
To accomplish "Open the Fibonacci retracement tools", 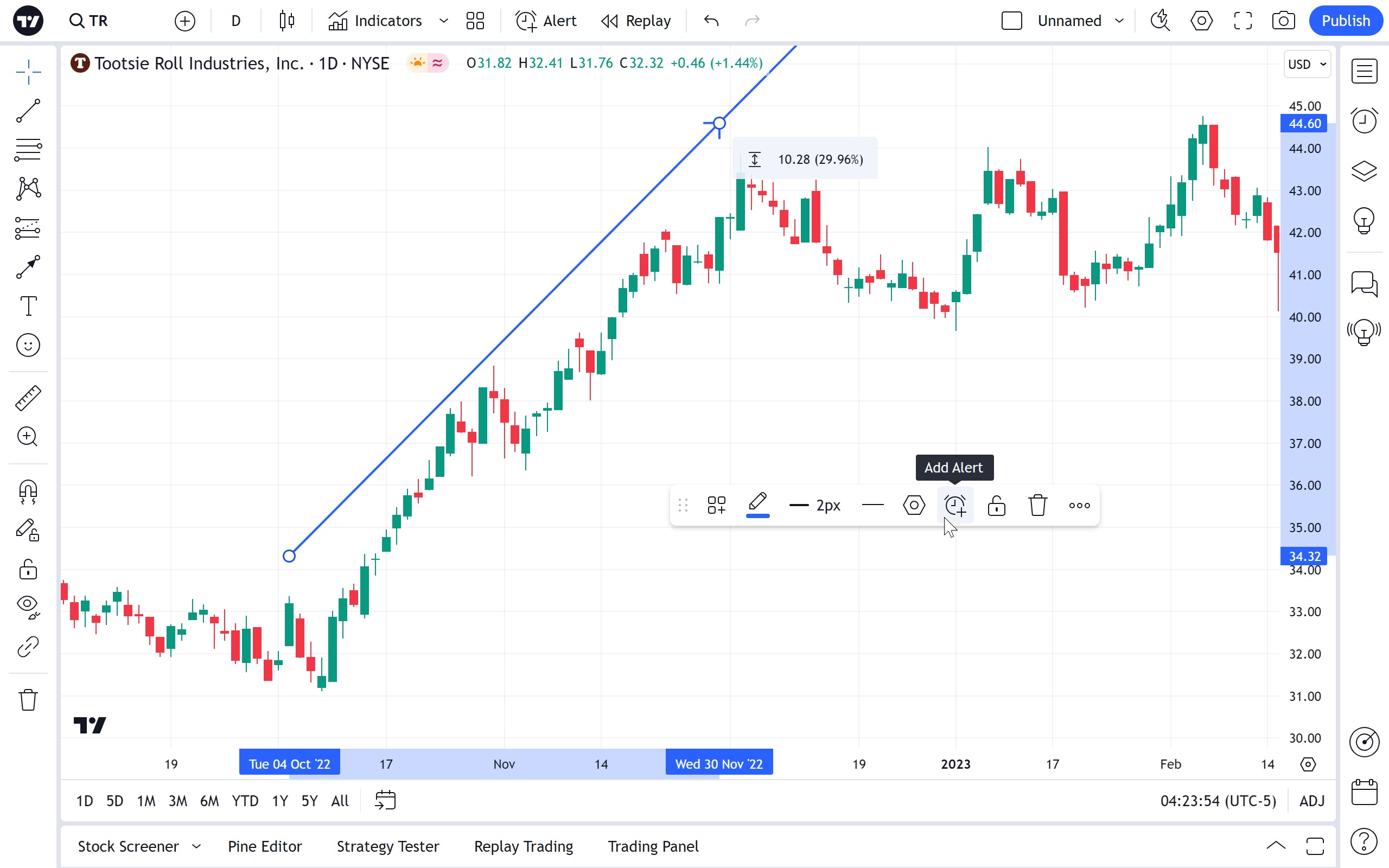I will [28, 150].
